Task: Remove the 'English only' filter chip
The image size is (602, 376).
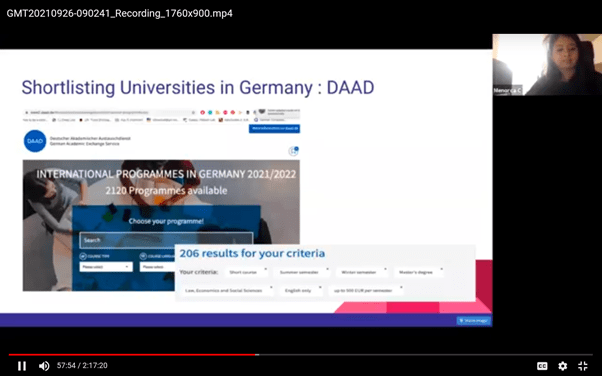Action: (x=320, y=287)
